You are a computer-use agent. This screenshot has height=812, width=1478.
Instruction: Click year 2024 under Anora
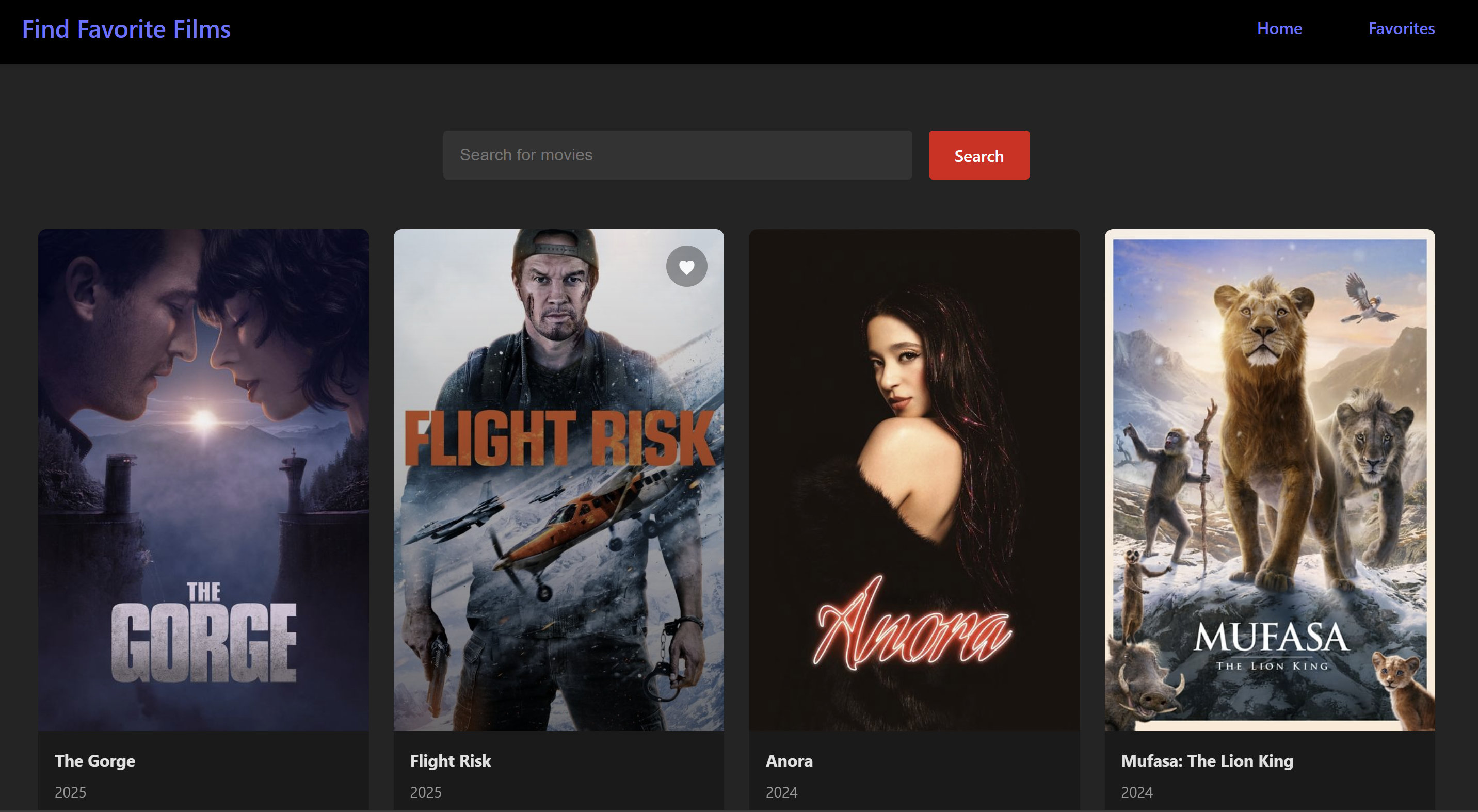tap(781, 792)
